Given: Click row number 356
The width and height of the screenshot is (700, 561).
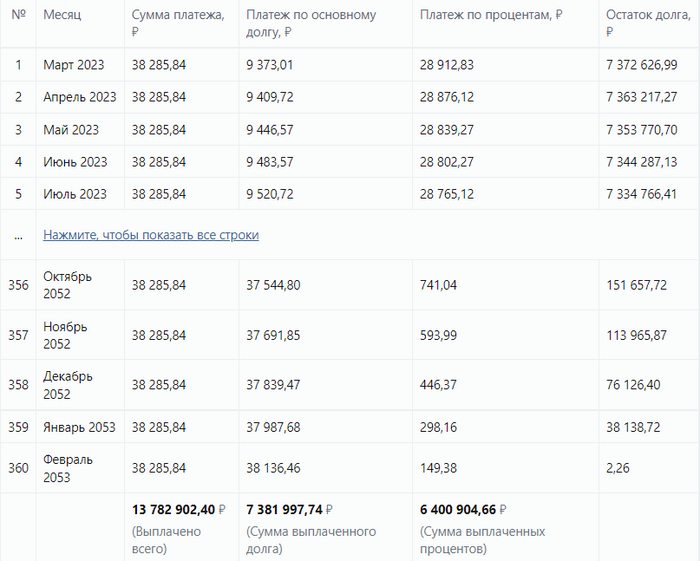Looking at the screenshot, I should pos(18,285).
